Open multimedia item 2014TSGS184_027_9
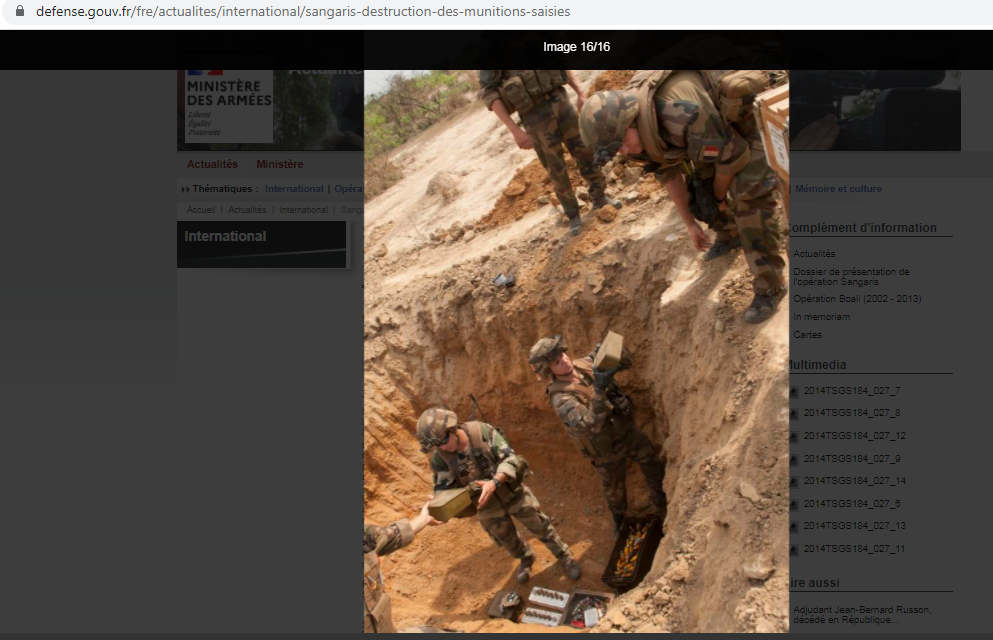Viewport: 993px width, 640px height. click(852, 458)
